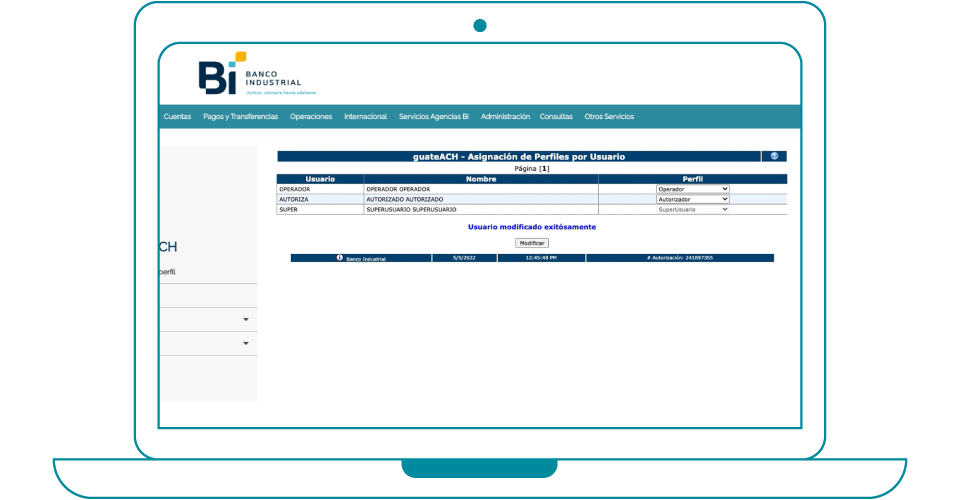The width and height of the screenshot is (960, 500).
Task: Open the Consultas menu
Action: tap(556, 117)
